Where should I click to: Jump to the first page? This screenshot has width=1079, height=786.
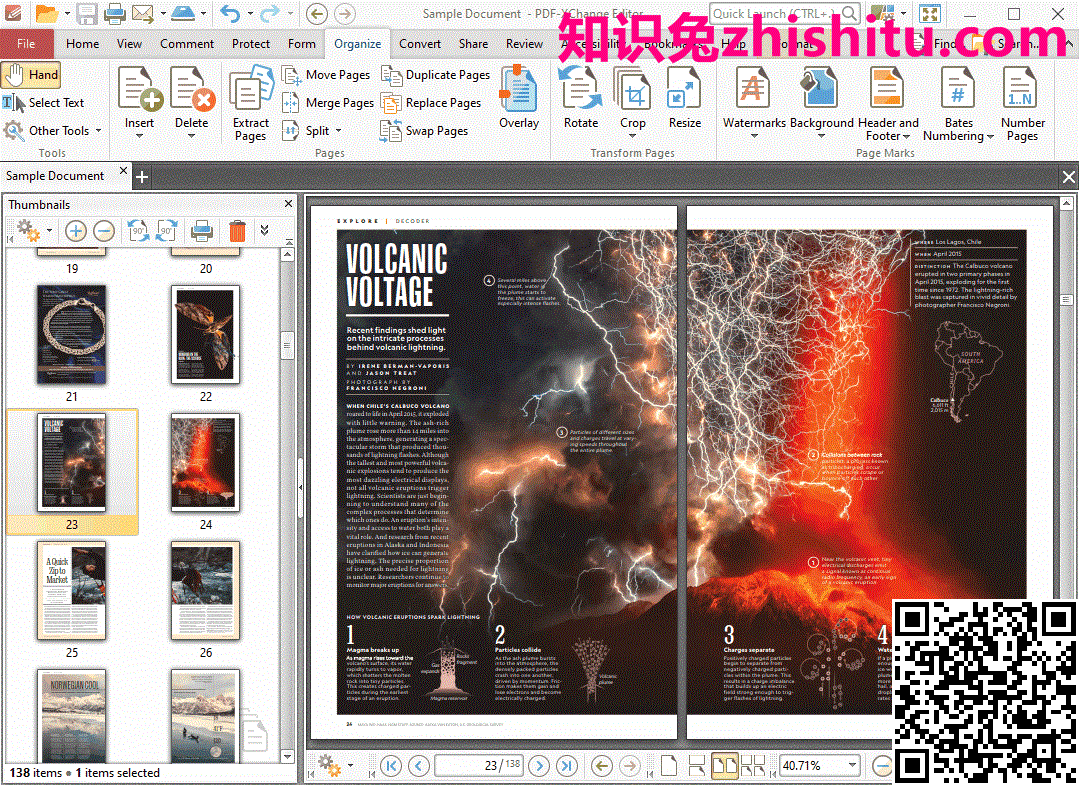[x=391, y=765]
